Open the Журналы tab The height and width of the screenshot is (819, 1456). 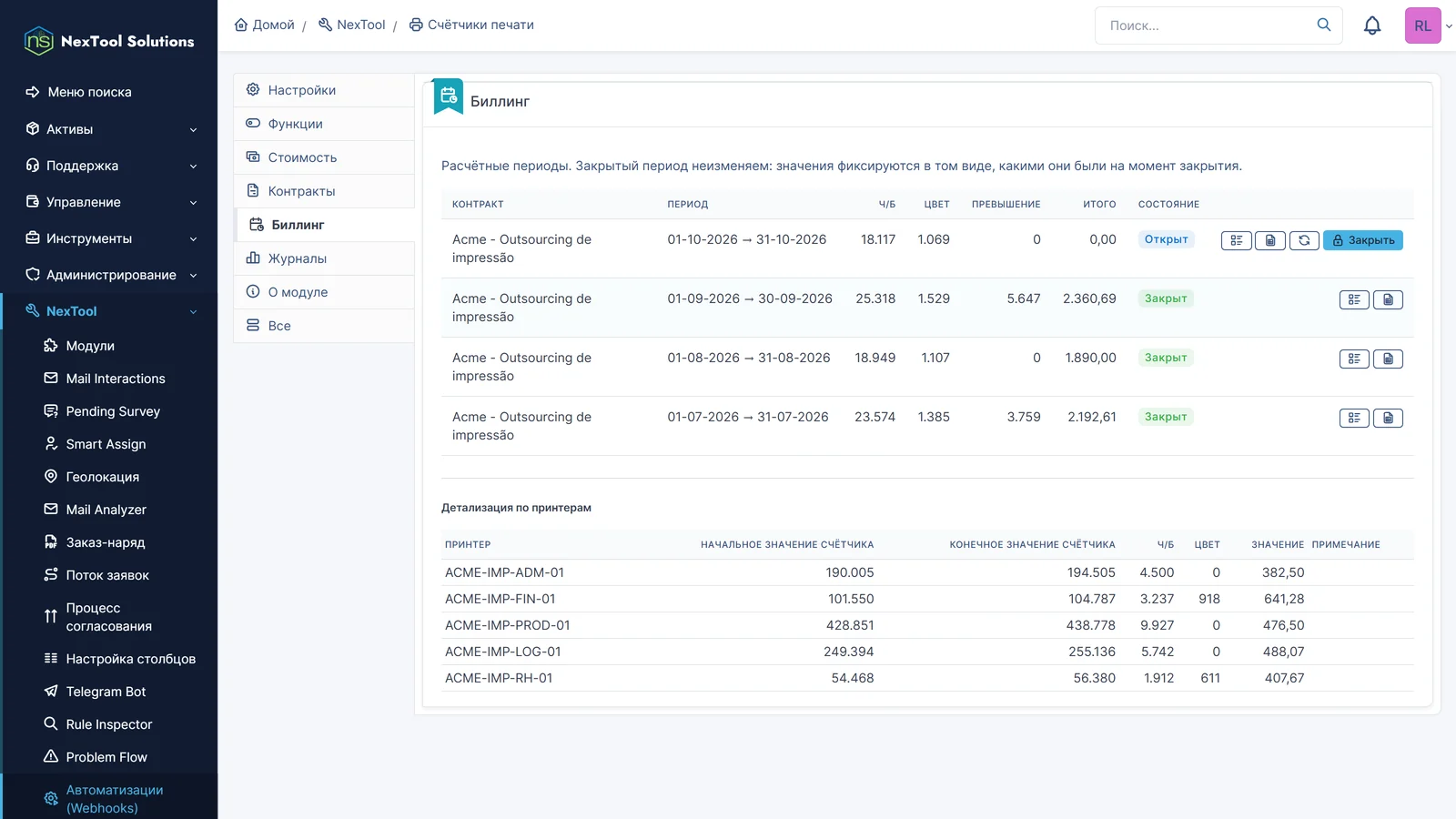[x=324, y=258]
